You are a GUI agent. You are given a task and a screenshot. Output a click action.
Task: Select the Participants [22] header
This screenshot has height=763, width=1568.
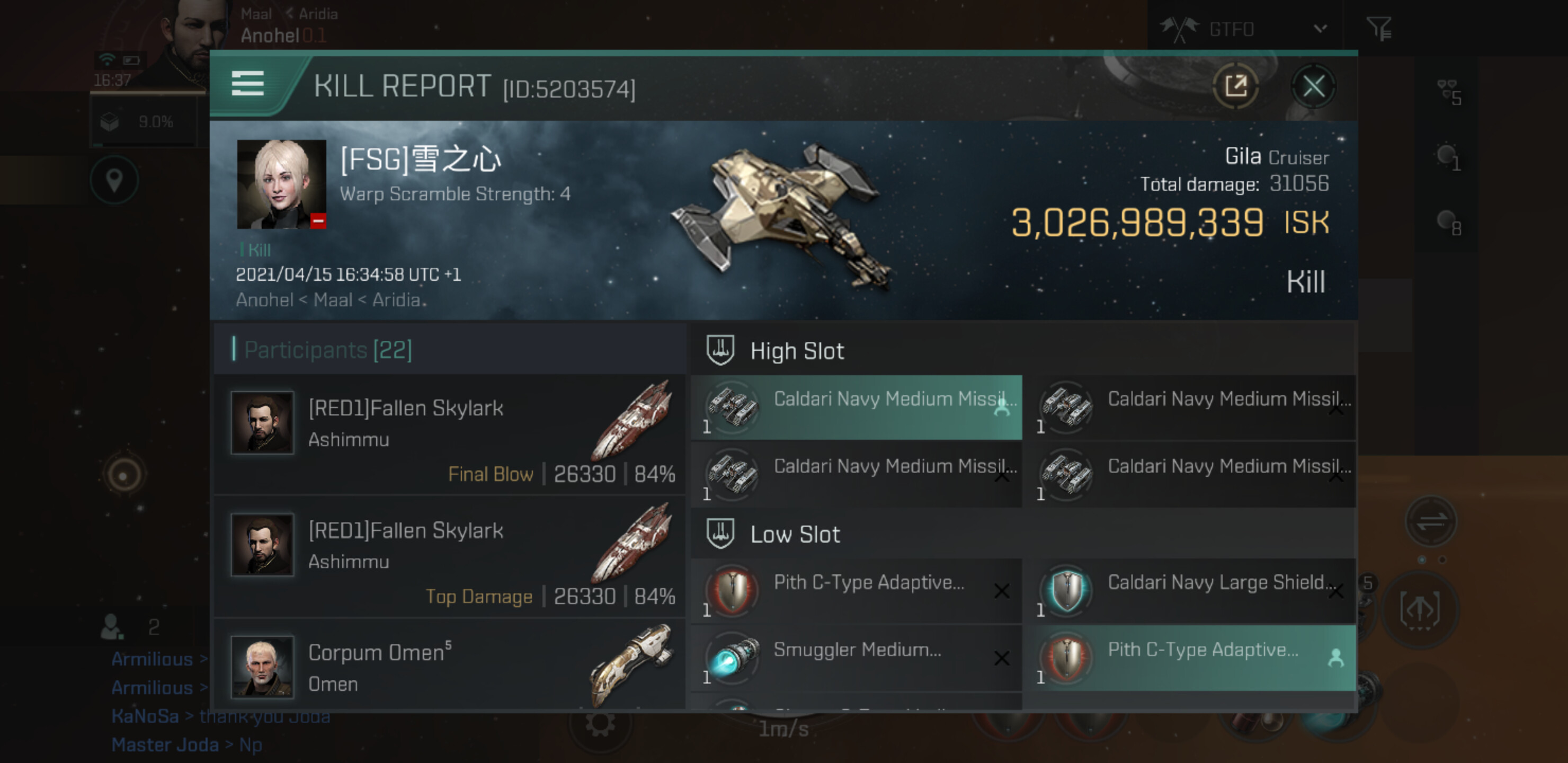(328, 350)
